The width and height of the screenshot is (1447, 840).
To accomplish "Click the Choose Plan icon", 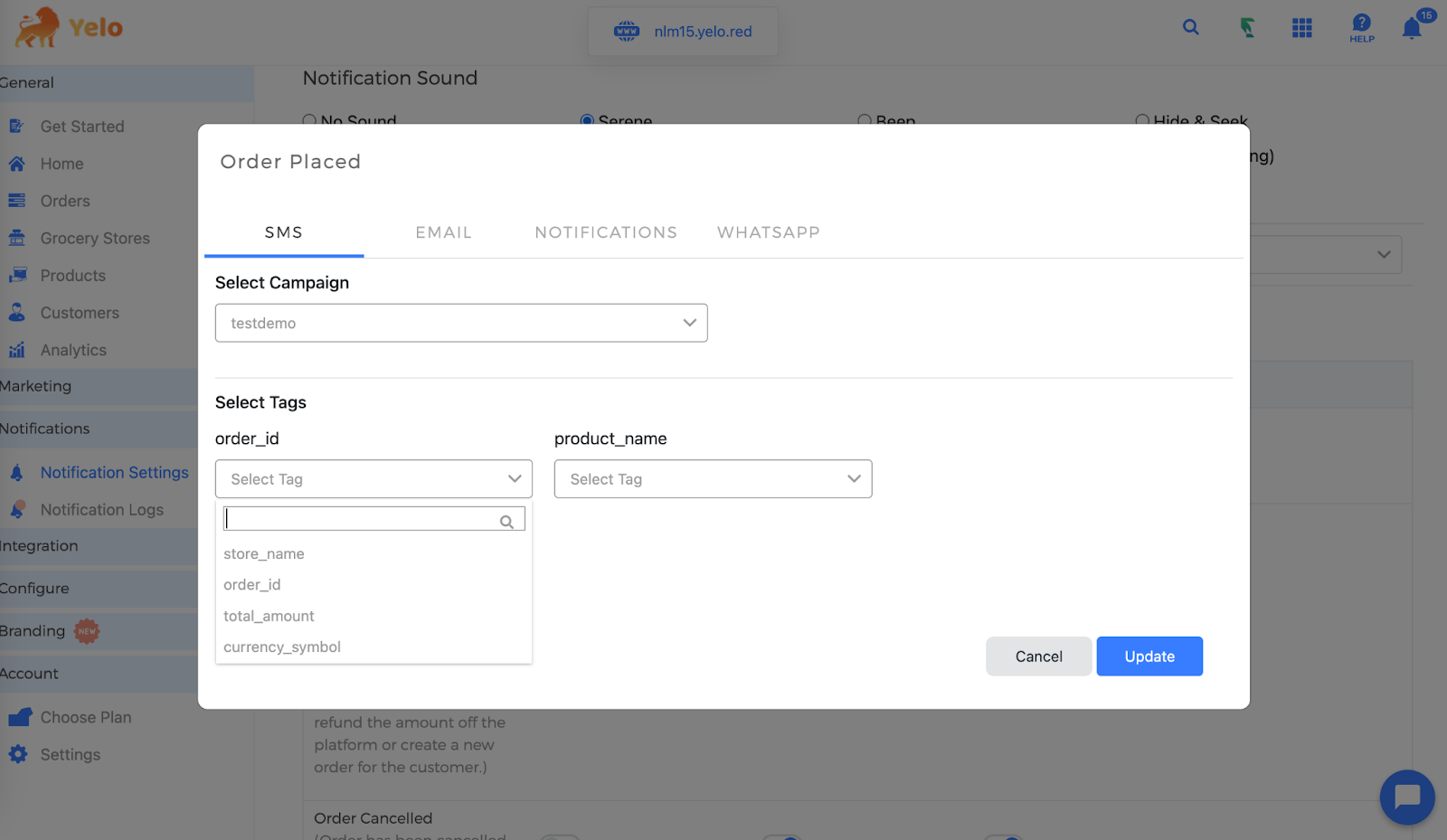I will point(20,717).
